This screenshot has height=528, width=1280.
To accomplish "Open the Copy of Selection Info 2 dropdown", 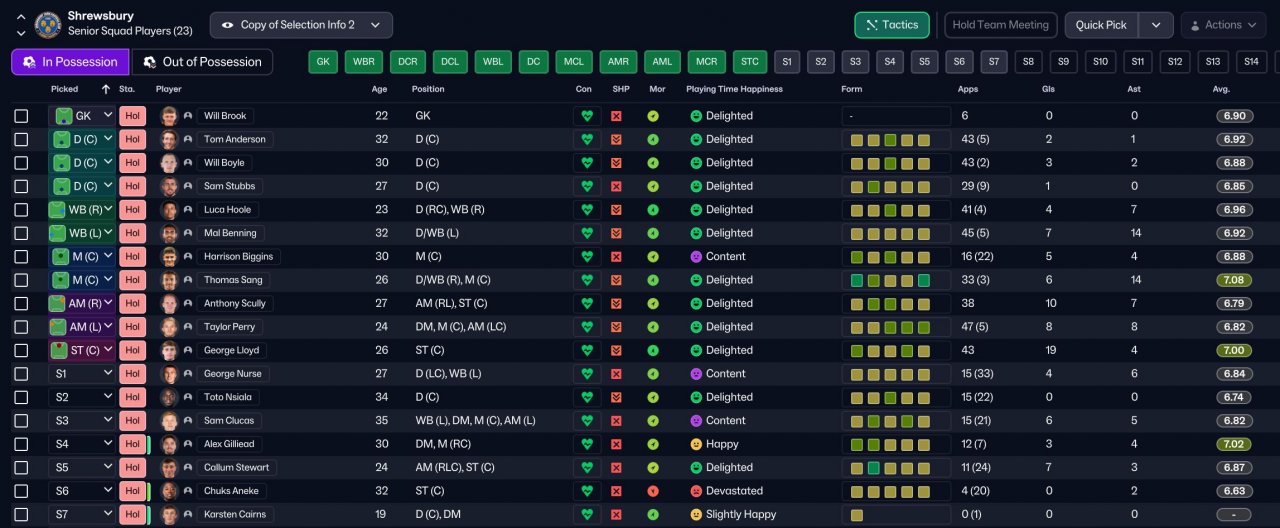I will [301, 25].
